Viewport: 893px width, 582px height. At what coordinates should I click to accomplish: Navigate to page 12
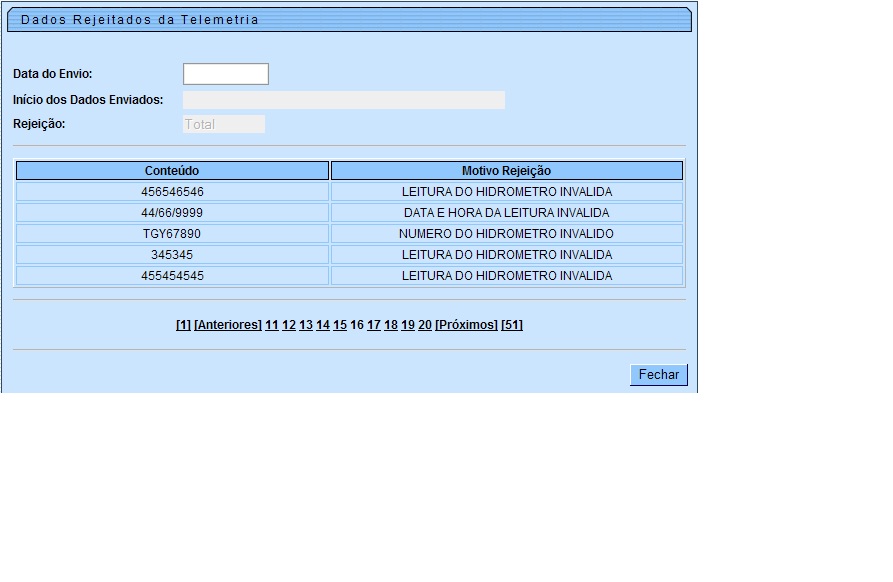(289, 325)
